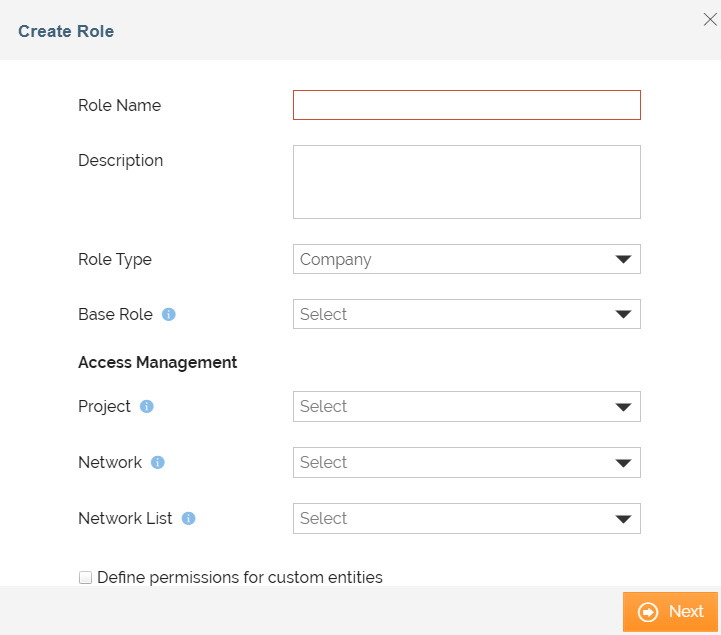Open the Base Role dropdown

pos(467,315)
